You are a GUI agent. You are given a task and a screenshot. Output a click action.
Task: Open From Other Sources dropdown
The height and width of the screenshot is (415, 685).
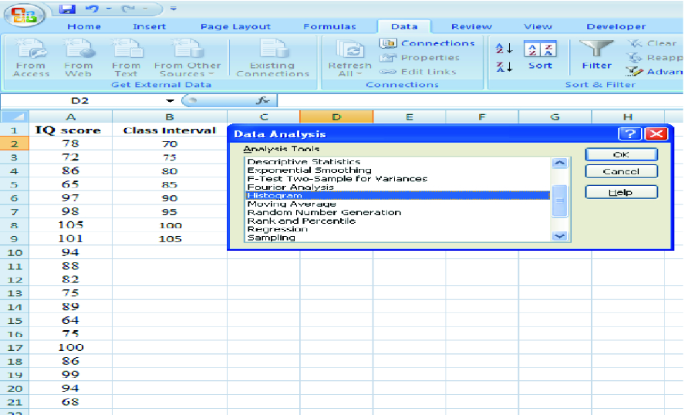pos(187,58)
